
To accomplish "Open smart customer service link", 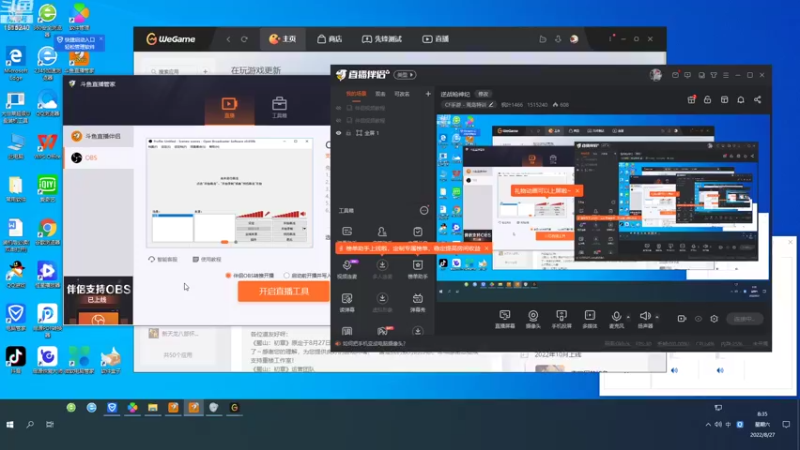I will [x=163, y=259].
